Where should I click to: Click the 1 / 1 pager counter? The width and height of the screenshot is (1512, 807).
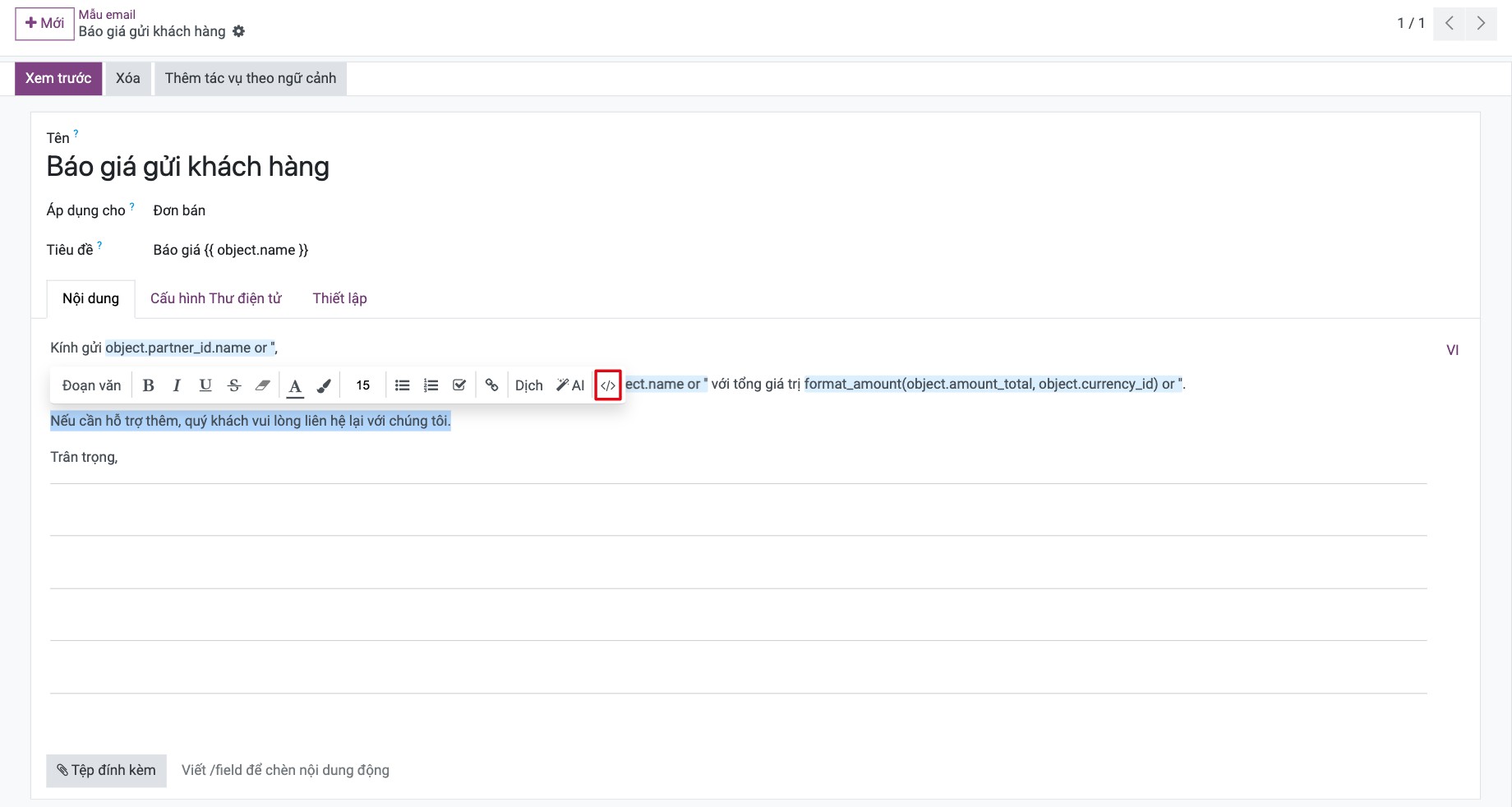click(x=1411, y=23)
